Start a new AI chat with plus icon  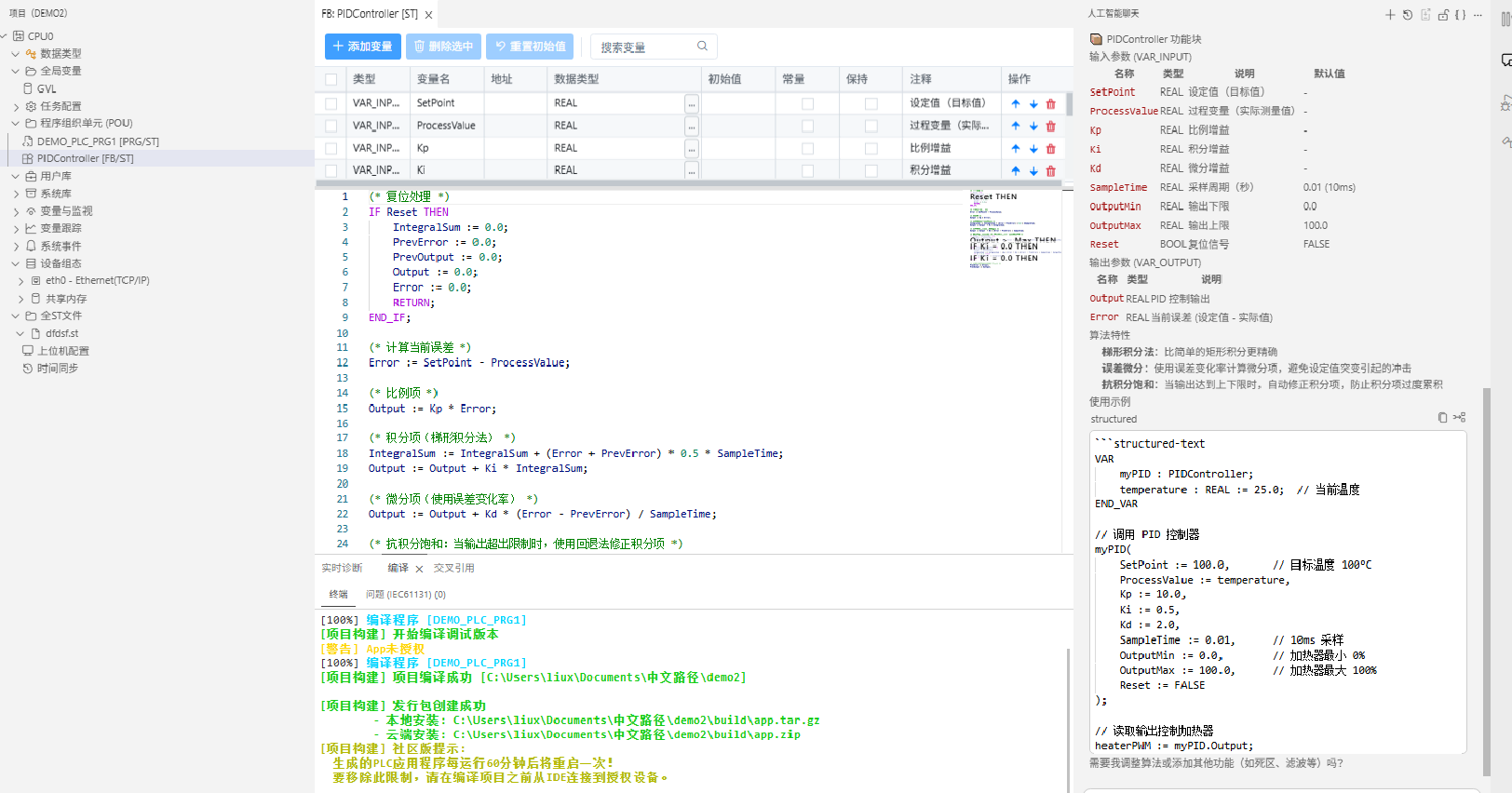pos(1390,15)
